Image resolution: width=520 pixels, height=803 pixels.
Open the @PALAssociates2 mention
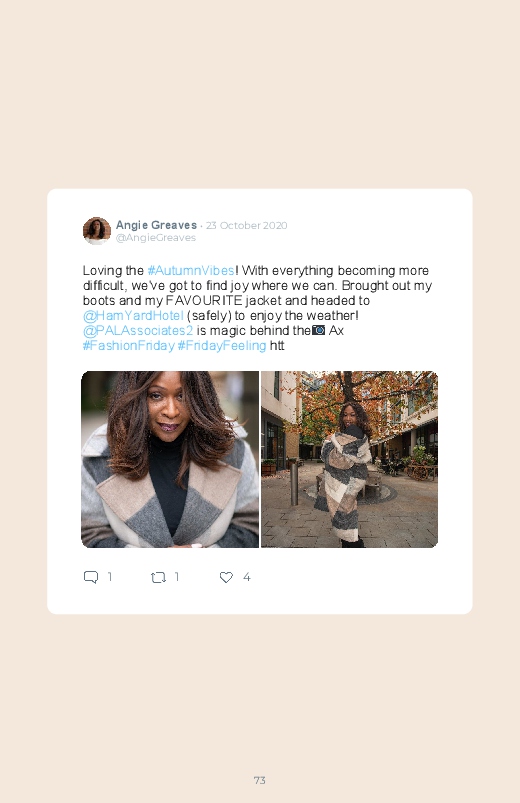click(138, 330)
